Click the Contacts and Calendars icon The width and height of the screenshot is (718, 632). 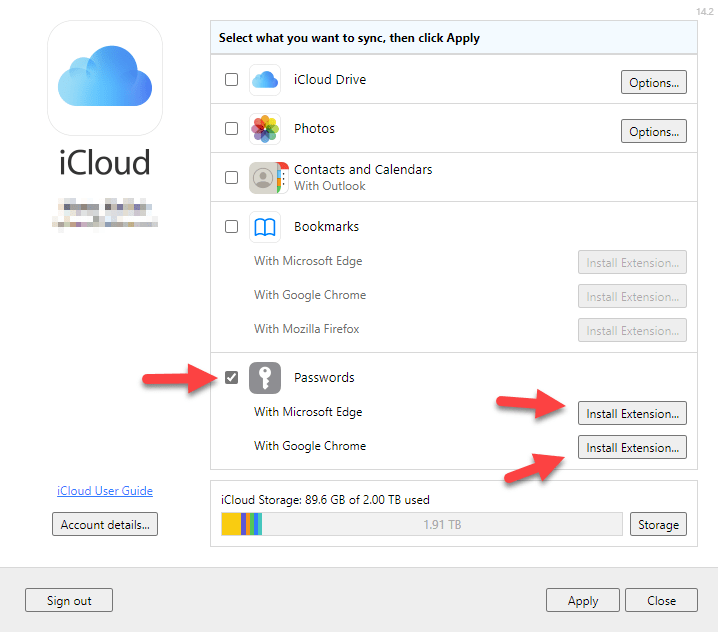click(269, 178)
